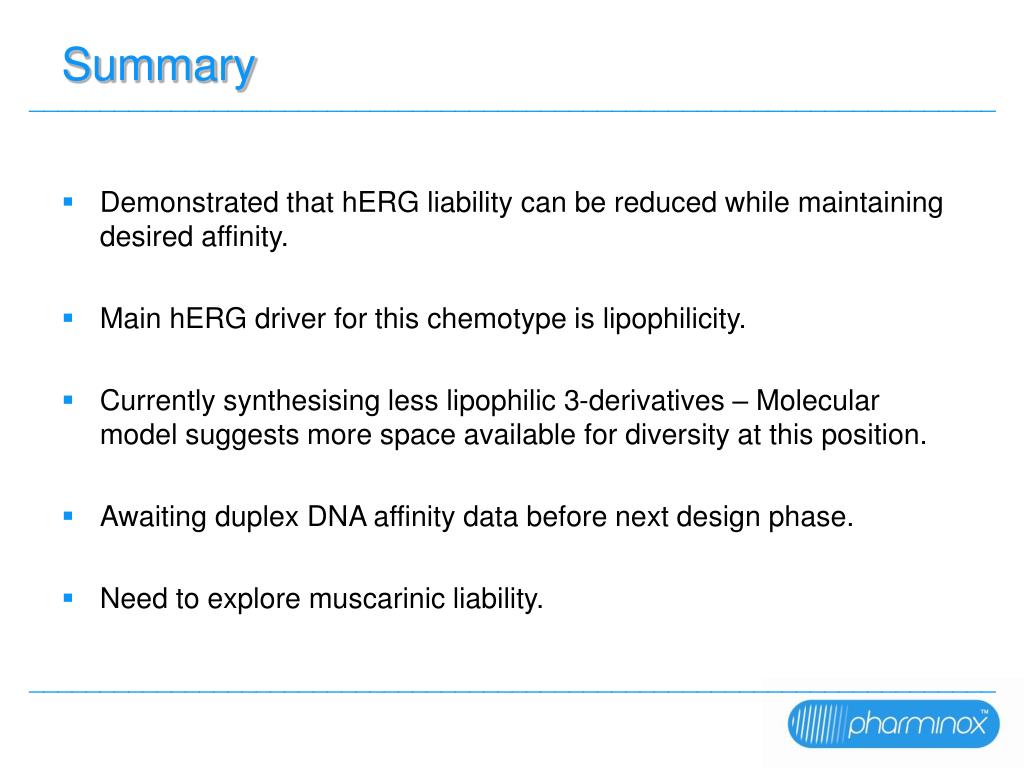Click the first blue square bullet marker
Viewport: 1024px width, 768px height.
[x=68, y=202]
